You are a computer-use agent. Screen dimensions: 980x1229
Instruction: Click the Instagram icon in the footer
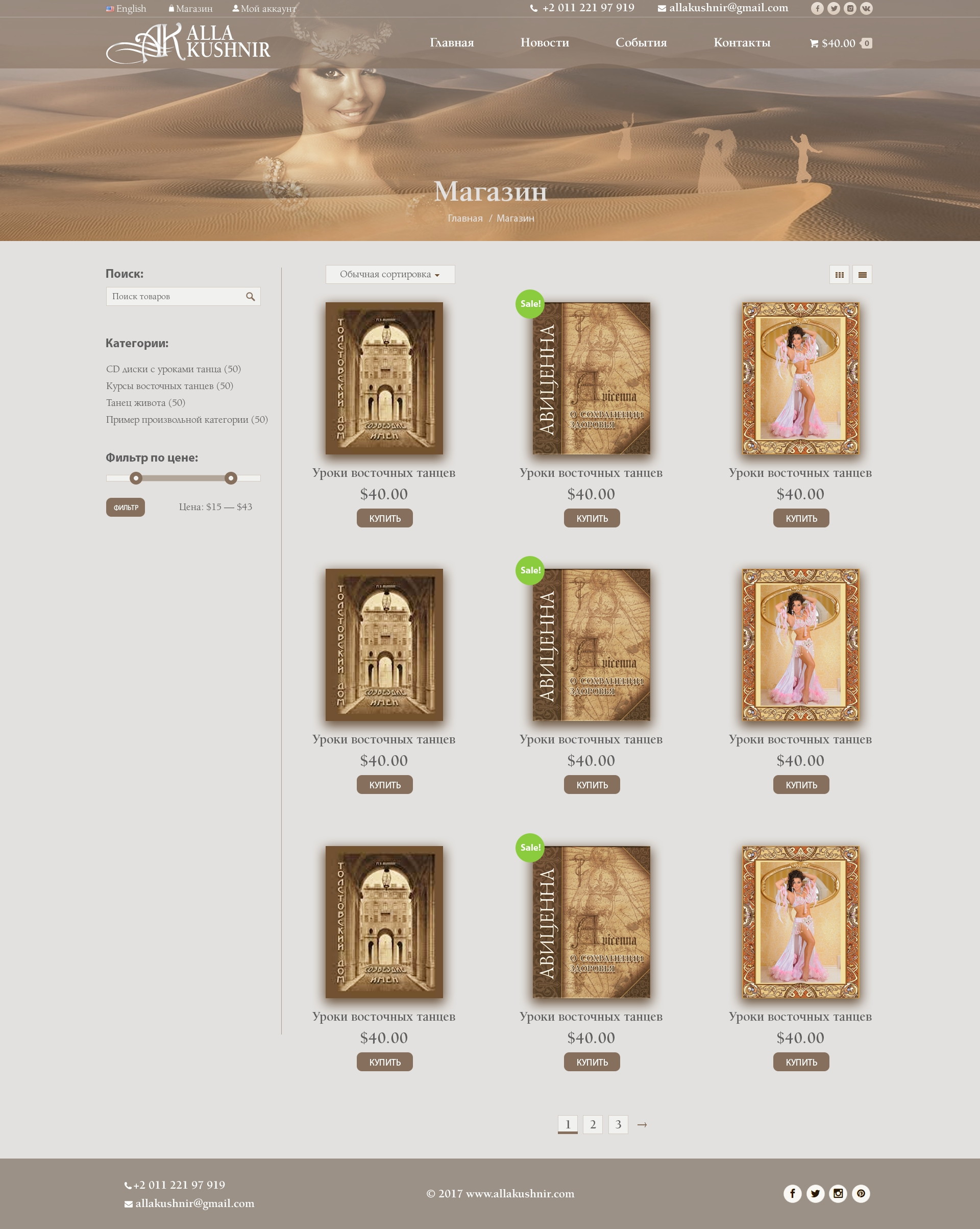[x=838, y=1193]
